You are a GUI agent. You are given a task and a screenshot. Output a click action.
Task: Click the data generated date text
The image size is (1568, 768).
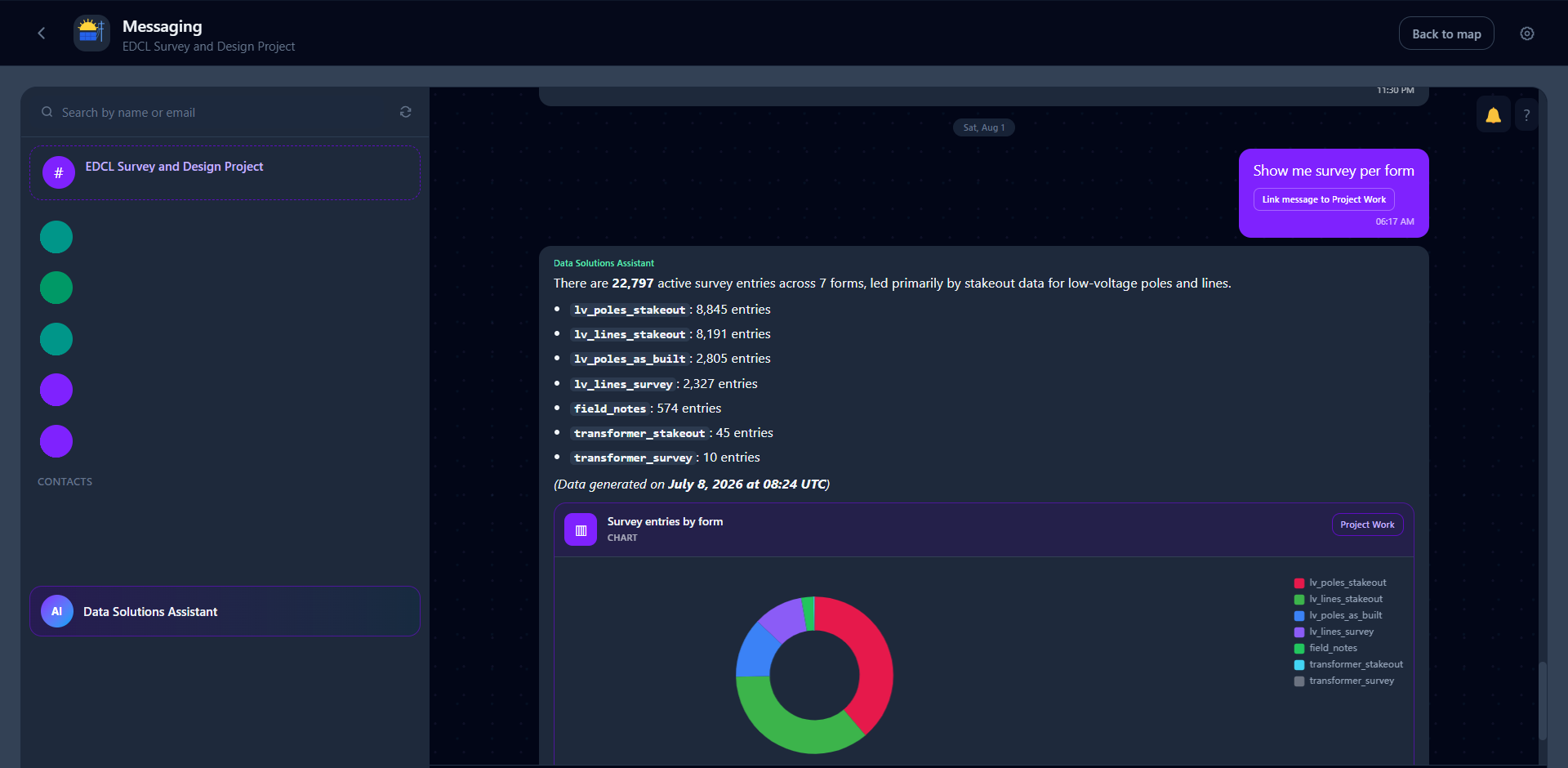[692, 484]
